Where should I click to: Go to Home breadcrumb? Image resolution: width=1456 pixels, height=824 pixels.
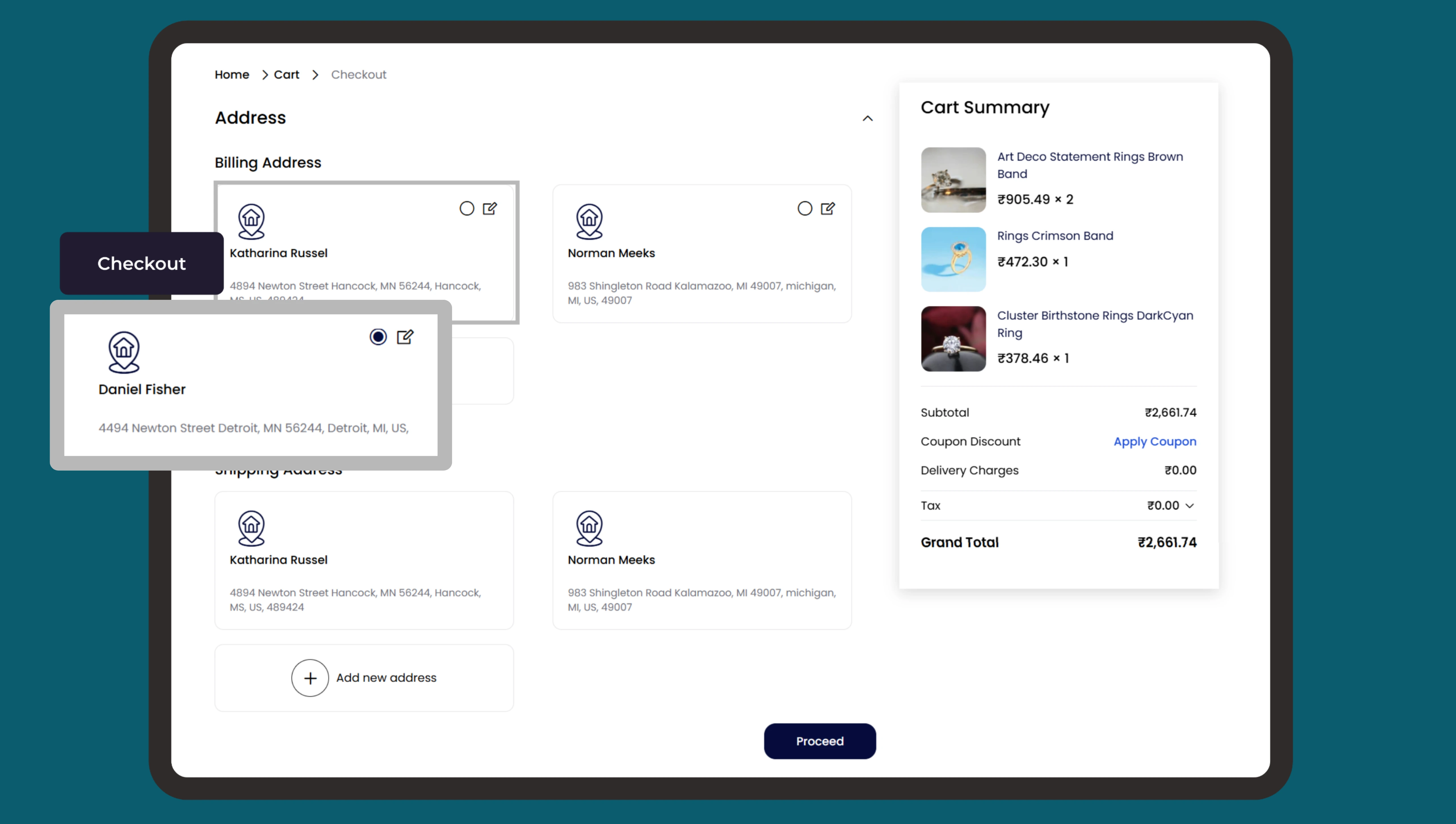(x=232, y=75)
